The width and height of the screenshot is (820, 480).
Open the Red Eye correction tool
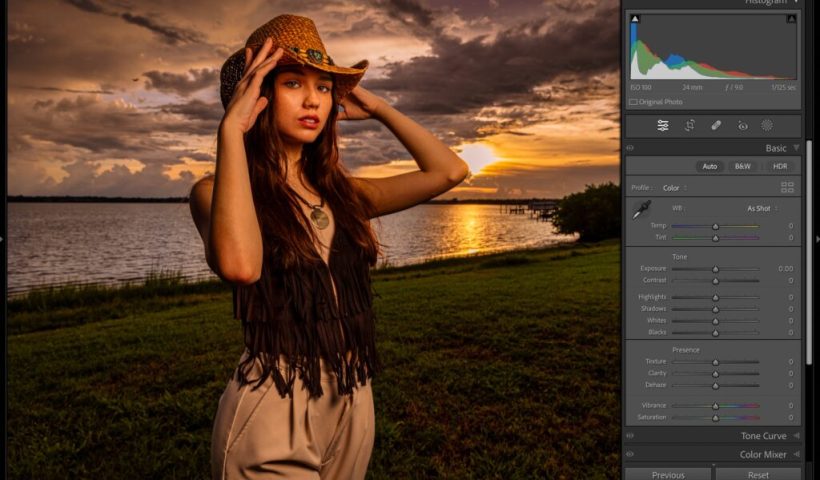click(x=742, y=126)
